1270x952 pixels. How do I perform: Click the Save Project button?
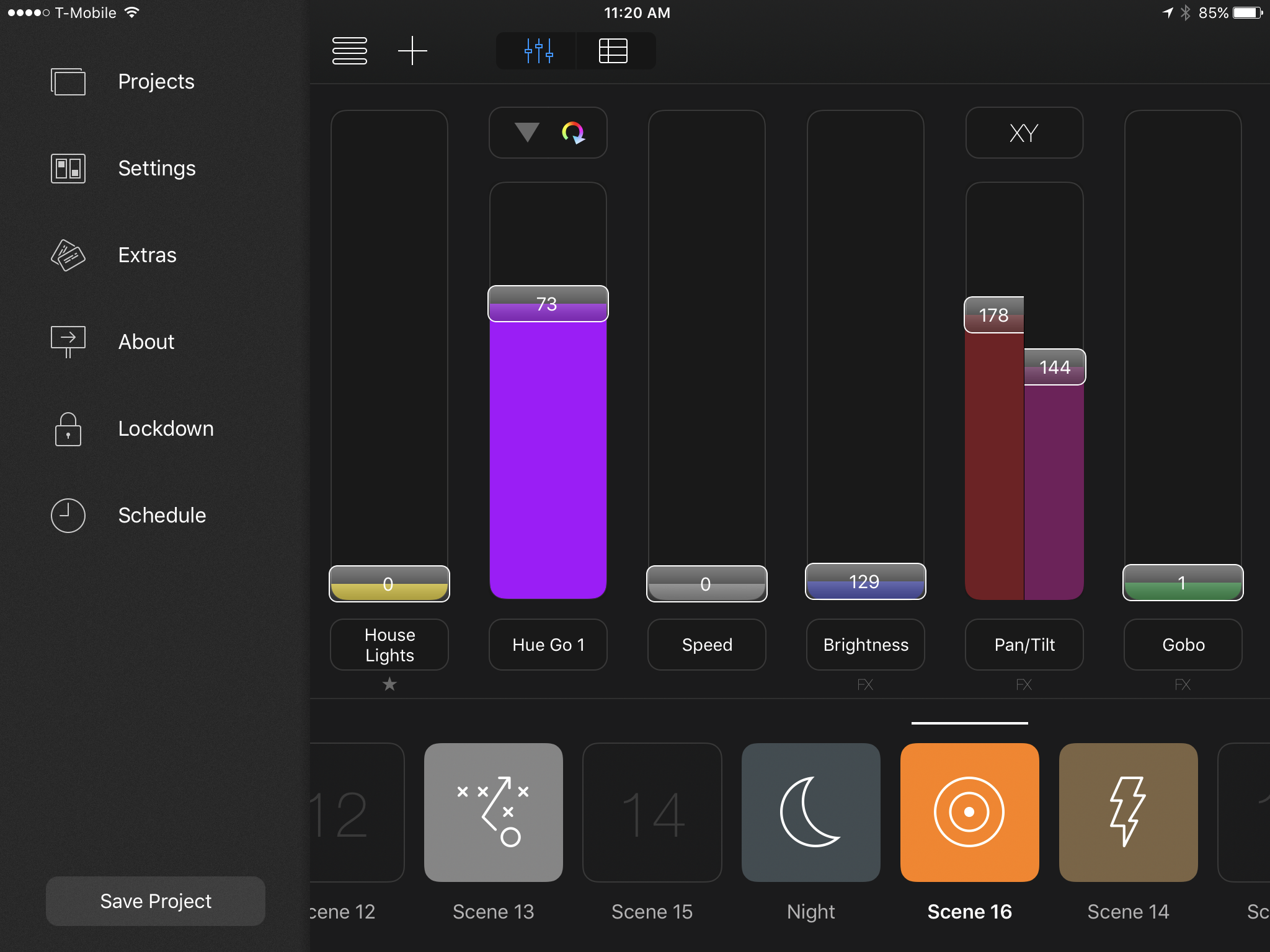click(156, 901)
